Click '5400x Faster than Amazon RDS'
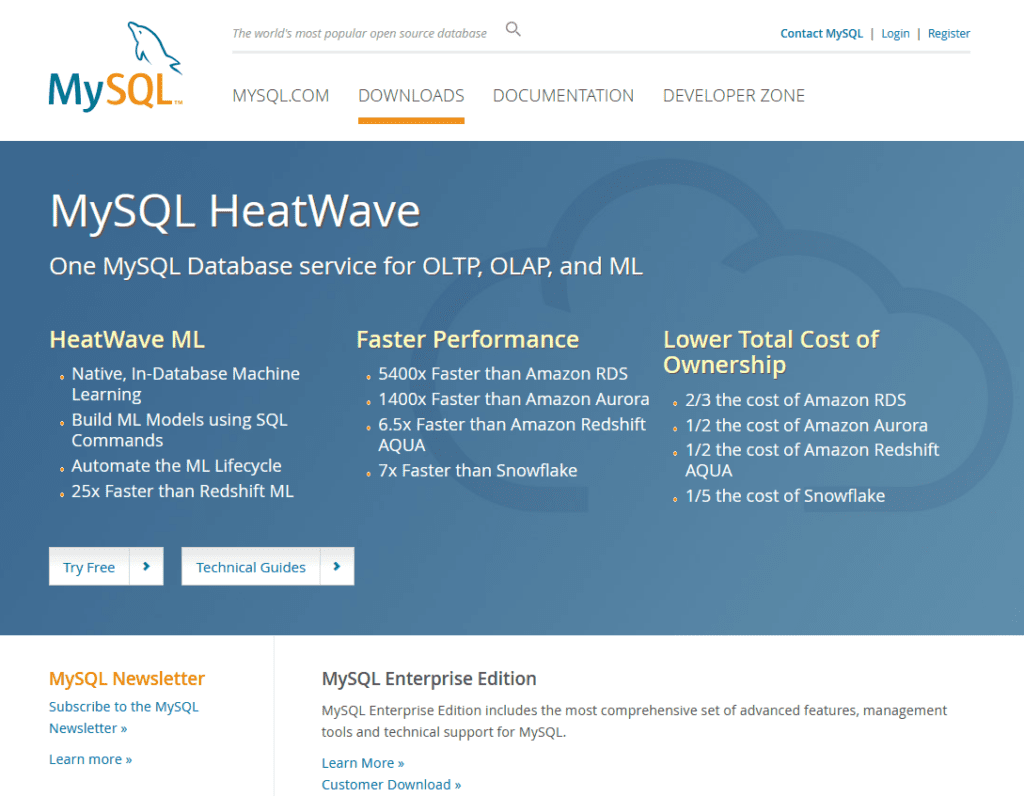The image size is (1024, 796). pos(503,374)
